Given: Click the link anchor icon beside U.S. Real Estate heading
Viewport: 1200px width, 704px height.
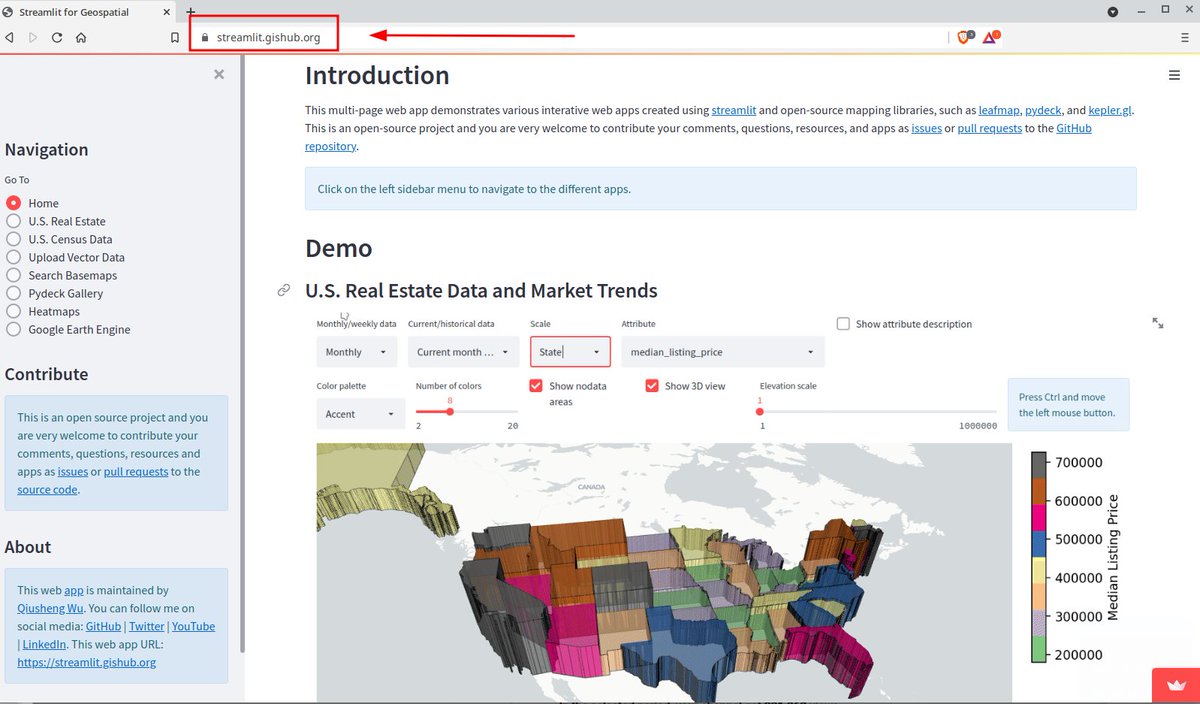Looking at the screenshot, I should 284,291.
